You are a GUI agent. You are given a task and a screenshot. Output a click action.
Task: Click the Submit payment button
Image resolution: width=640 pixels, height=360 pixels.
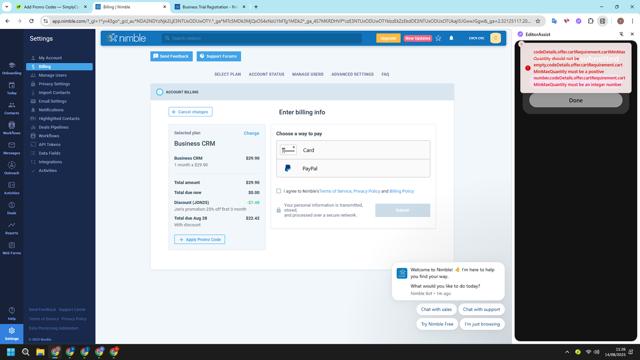[x=402, y=210]
